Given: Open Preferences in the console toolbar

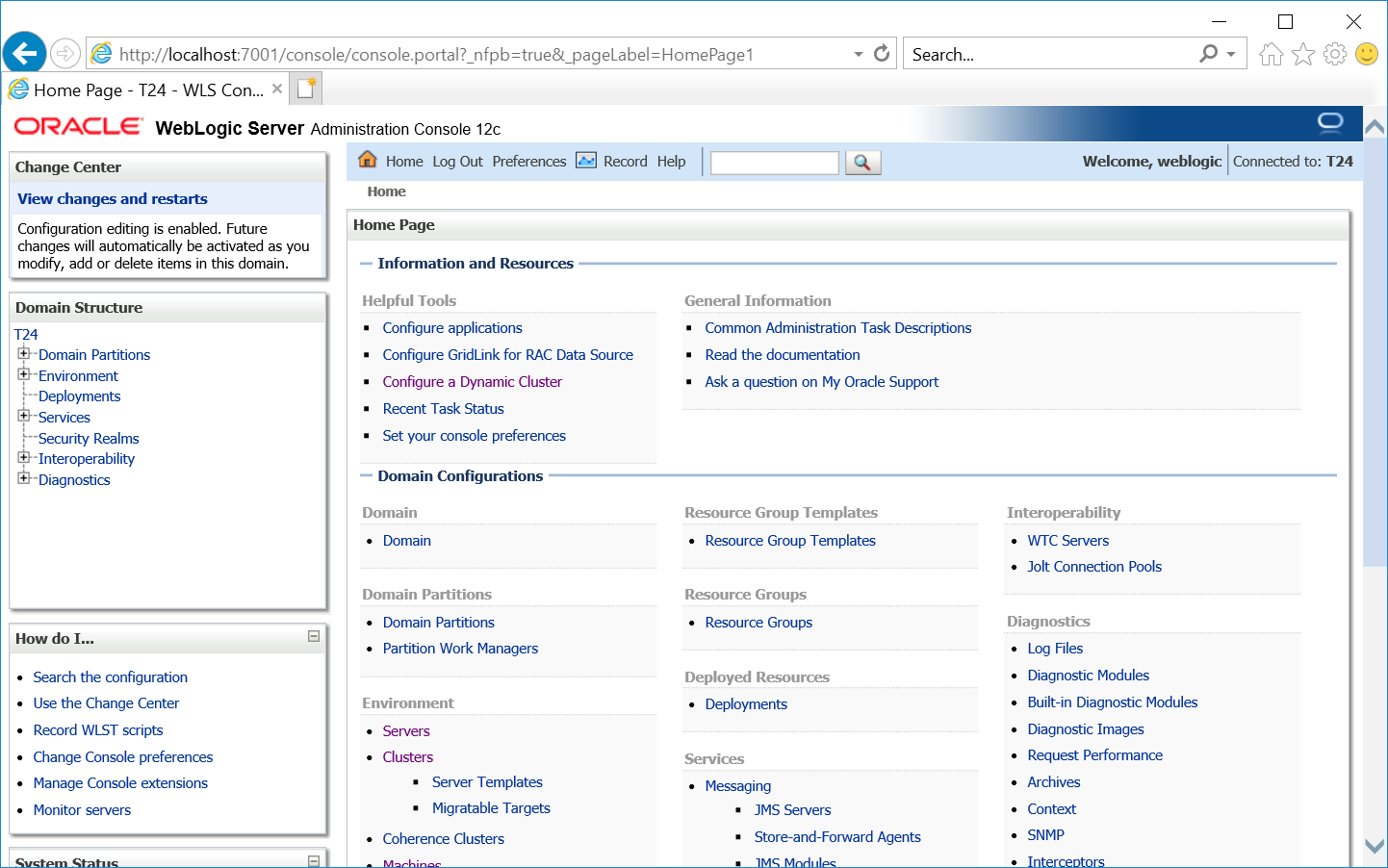Looking at the screenshot, I should point(528,162).
